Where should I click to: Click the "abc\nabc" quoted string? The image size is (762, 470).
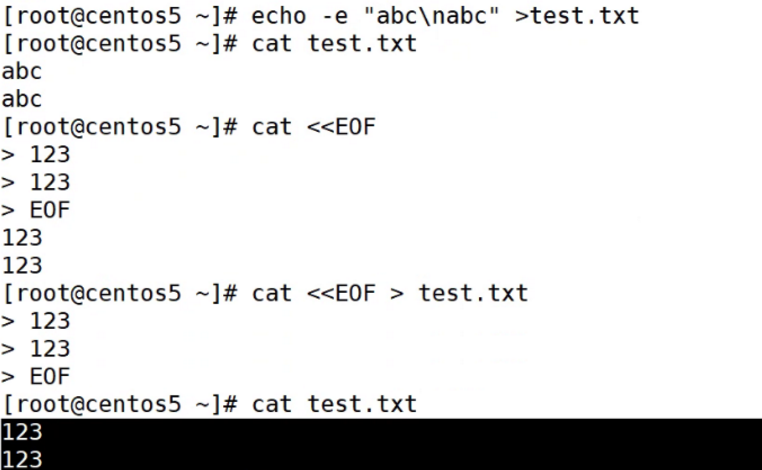pos(431,16)
